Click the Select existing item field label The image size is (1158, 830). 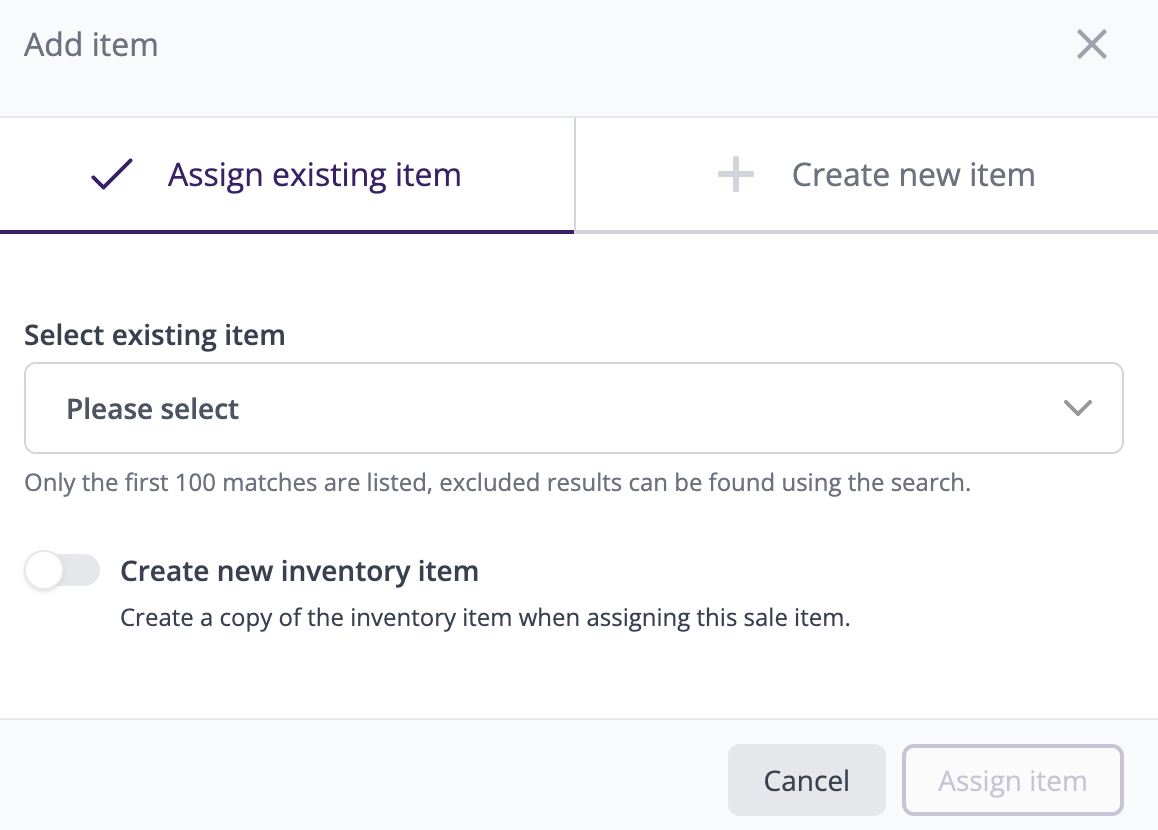155,335
